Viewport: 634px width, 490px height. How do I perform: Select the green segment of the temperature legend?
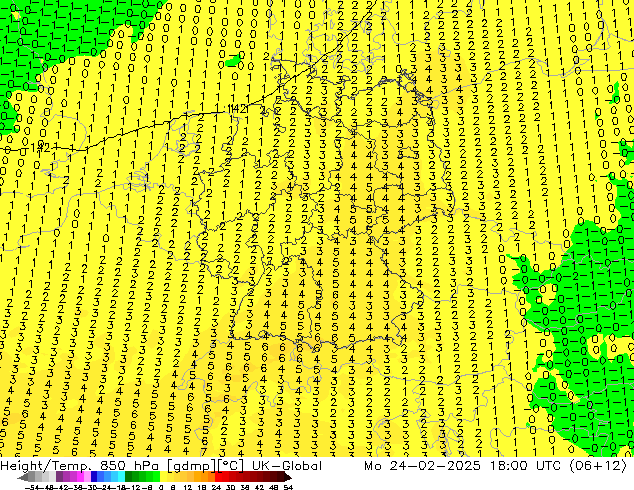click(x=142, y=477)
